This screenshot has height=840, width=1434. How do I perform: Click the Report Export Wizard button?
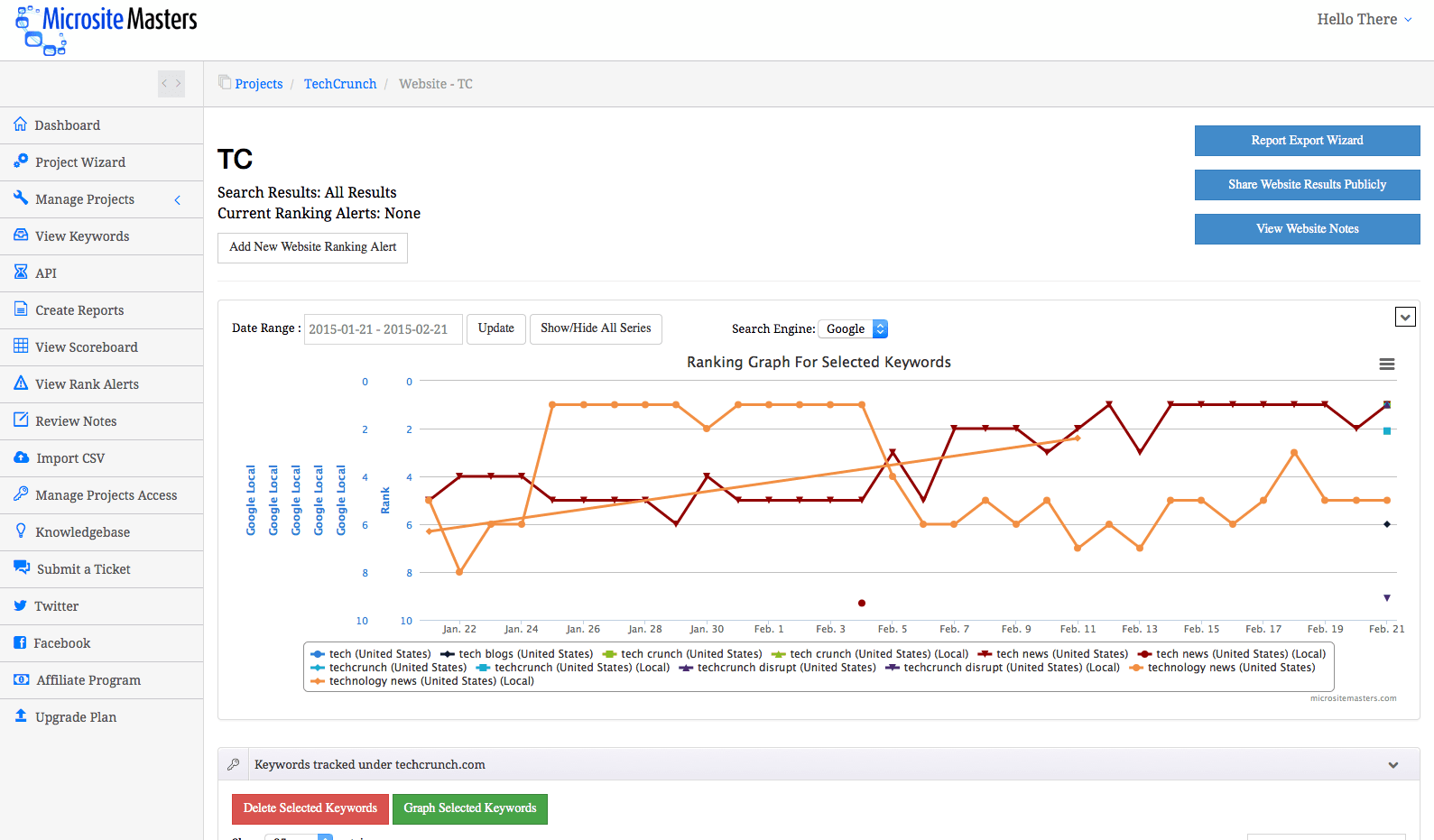click(1307, 141)
